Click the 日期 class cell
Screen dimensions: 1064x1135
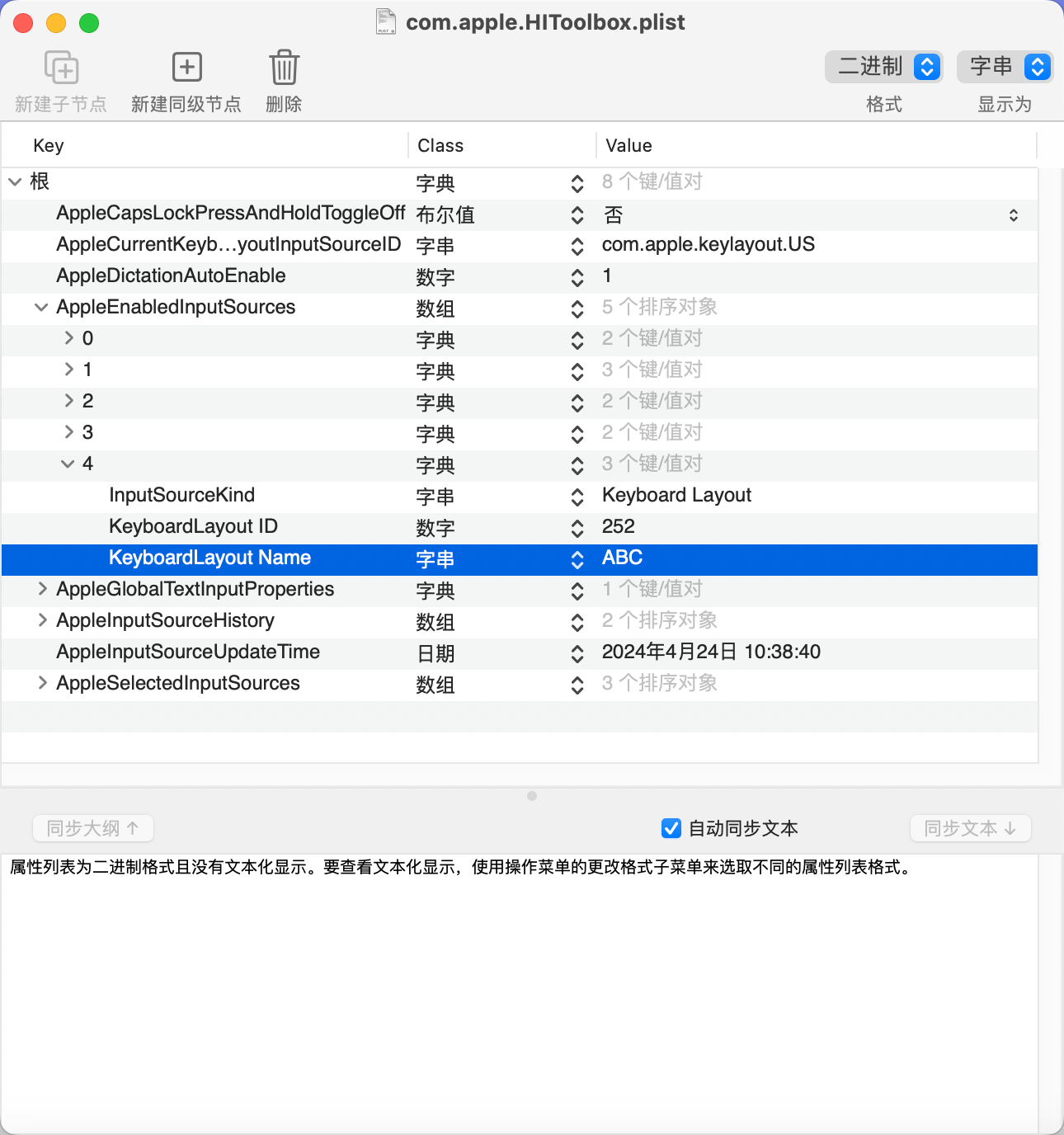[x=435, y=653]
